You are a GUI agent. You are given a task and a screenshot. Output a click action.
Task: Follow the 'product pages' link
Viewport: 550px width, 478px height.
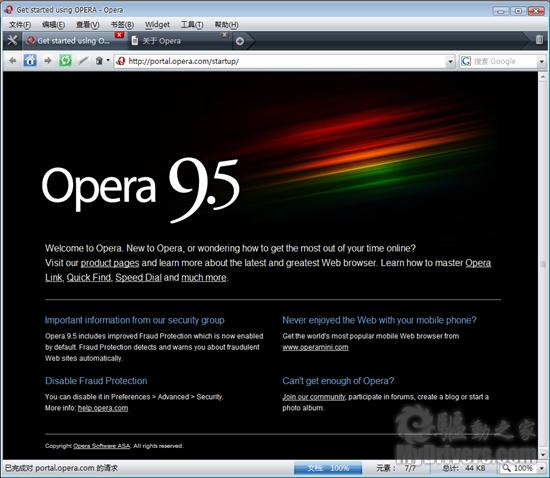pyautogui.click(x=110, y=263)
